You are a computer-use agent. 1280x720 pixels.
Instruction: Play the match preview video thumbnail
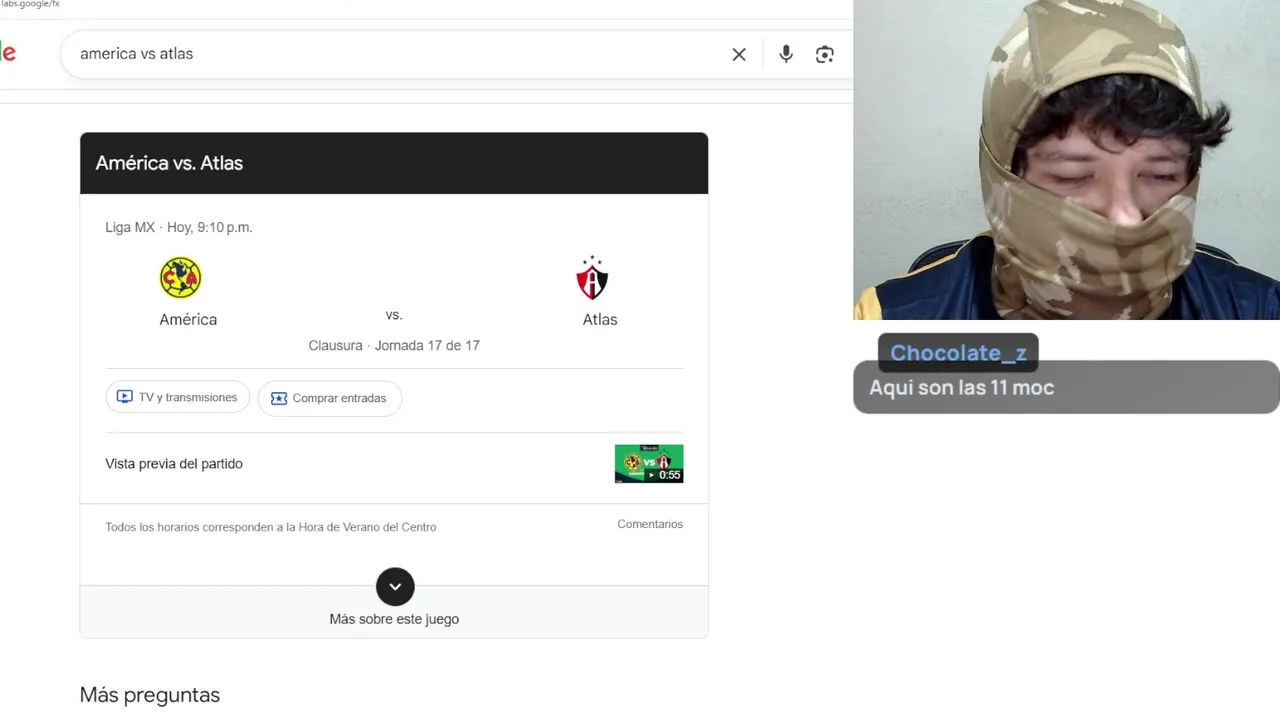point(649,463)
